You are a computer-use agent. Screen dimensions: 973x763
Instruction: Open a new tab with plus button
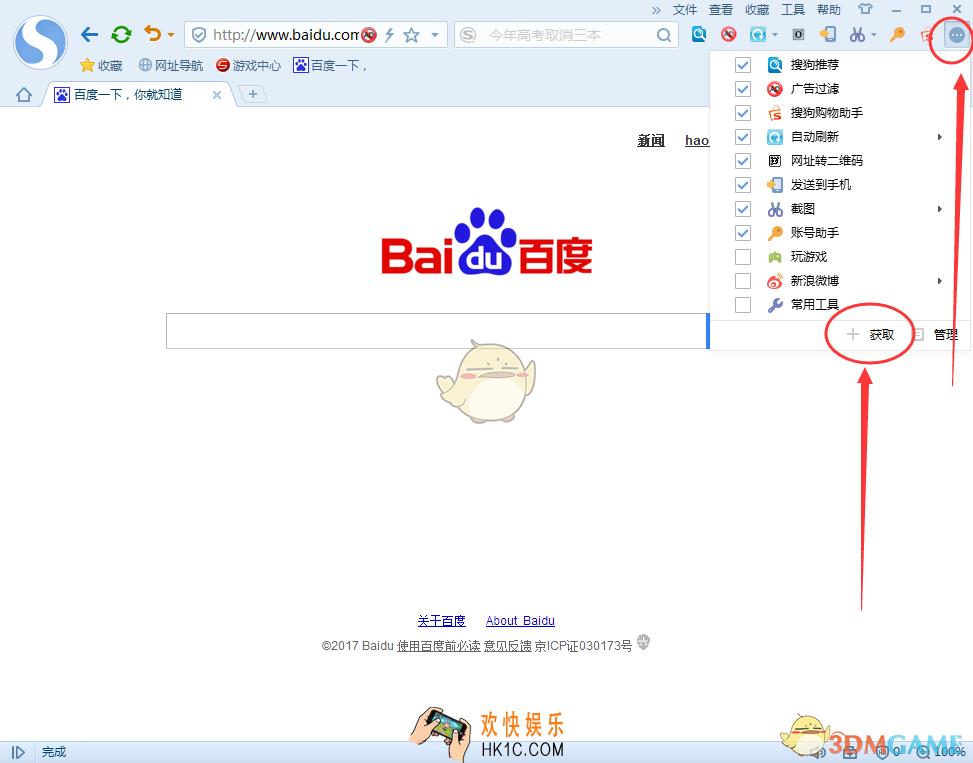coord(253,94)
